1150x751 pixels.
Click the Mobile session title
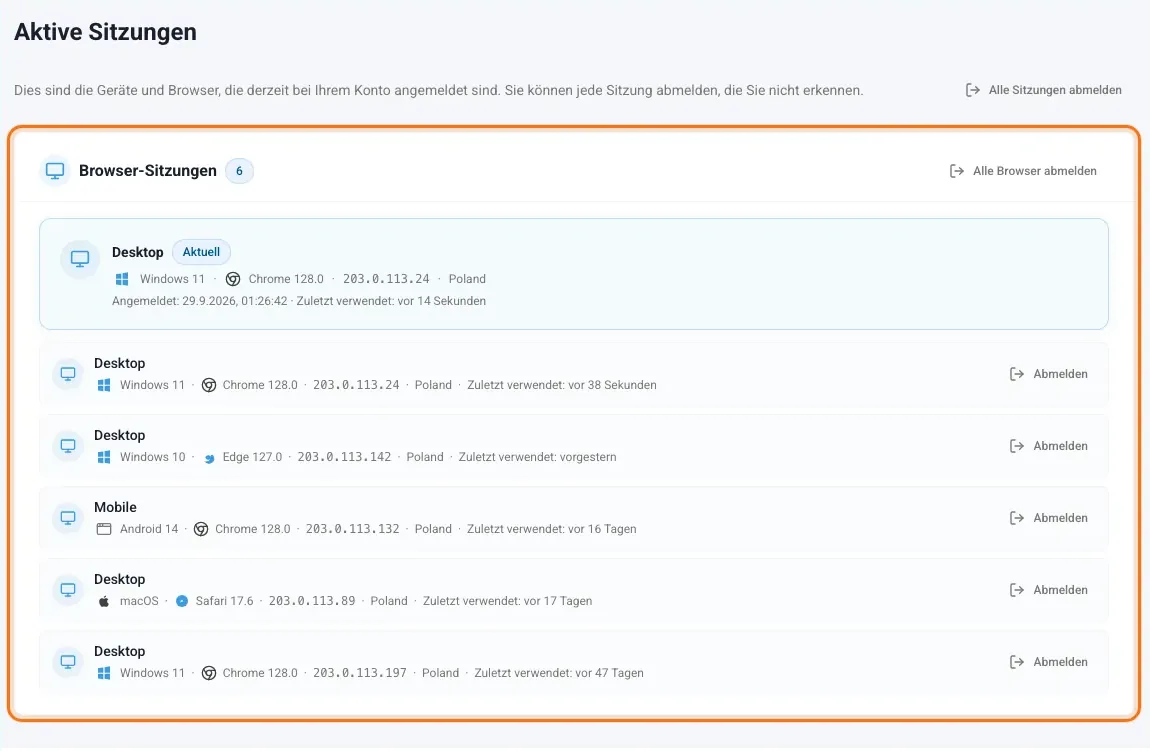(x=115, y=508)
